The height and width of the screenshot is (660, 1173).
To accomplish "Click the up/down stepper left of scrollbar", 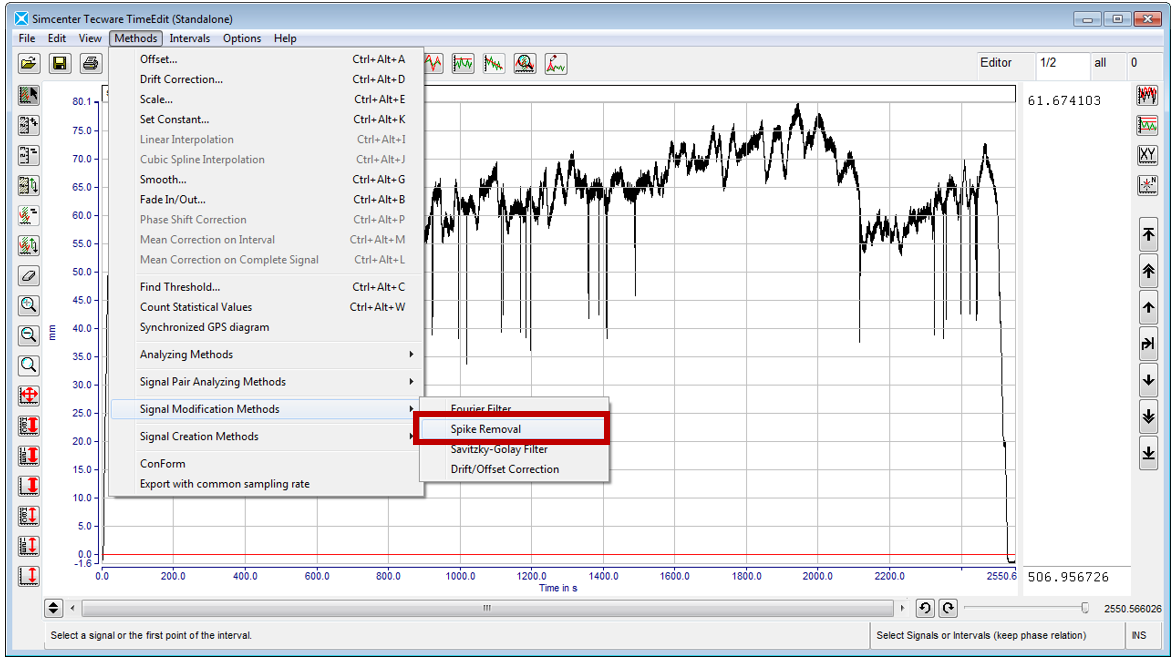I will point(53,608).
